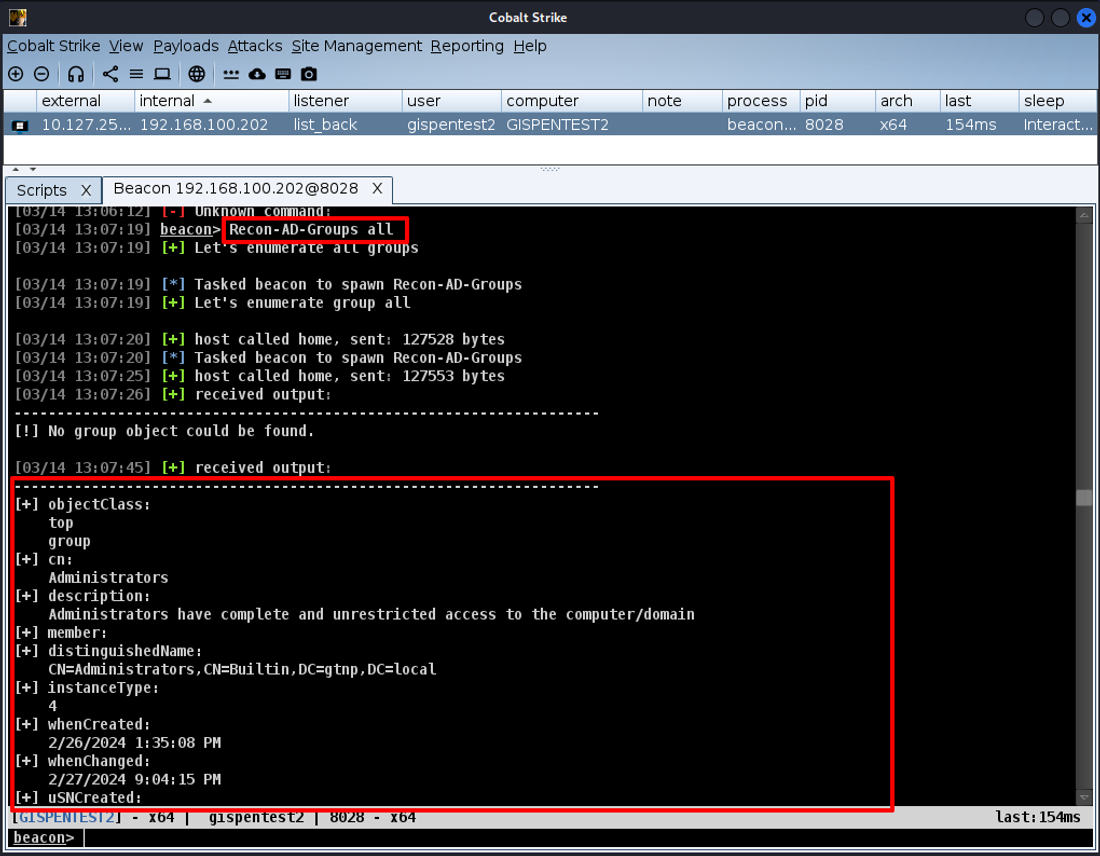The image size is (1100, 856).
Task: Close the Beacon tab with its X
Action: click(377, 189)
